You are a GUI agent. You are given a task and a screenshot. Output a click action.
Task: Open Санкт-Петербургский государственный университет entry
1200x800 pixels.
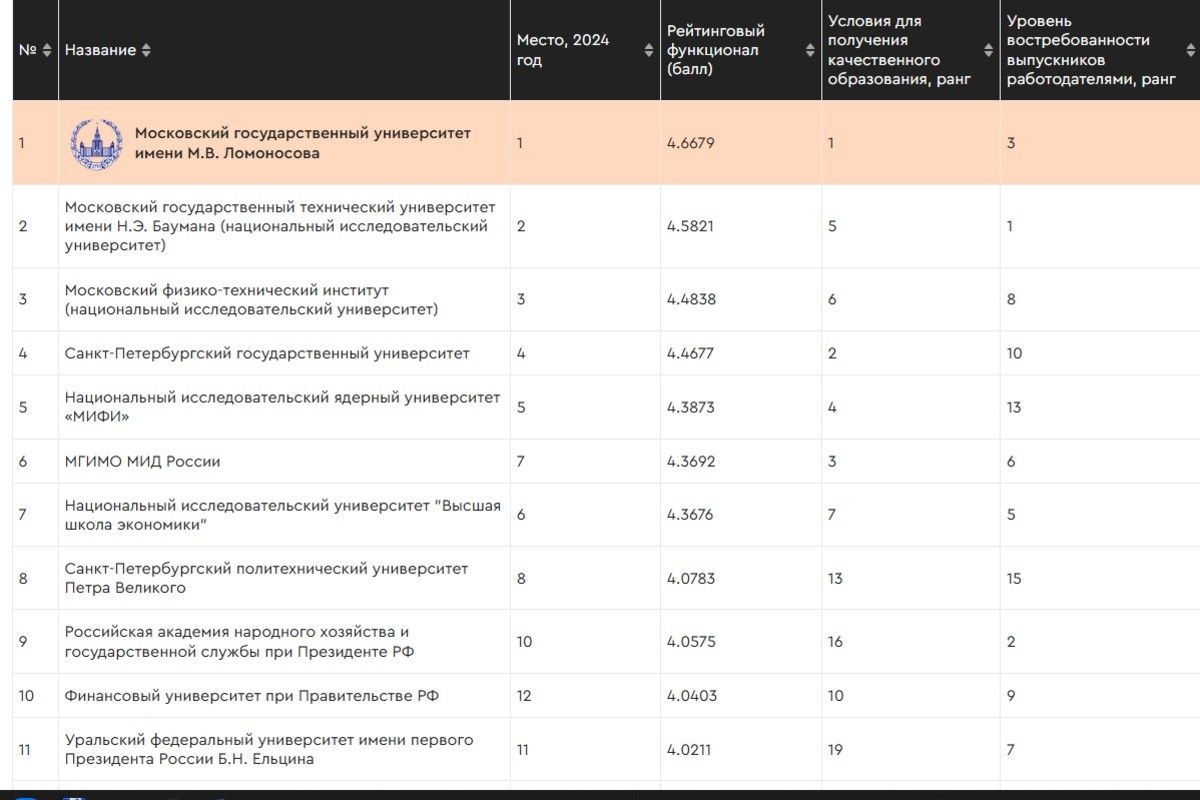coord(267,353)
